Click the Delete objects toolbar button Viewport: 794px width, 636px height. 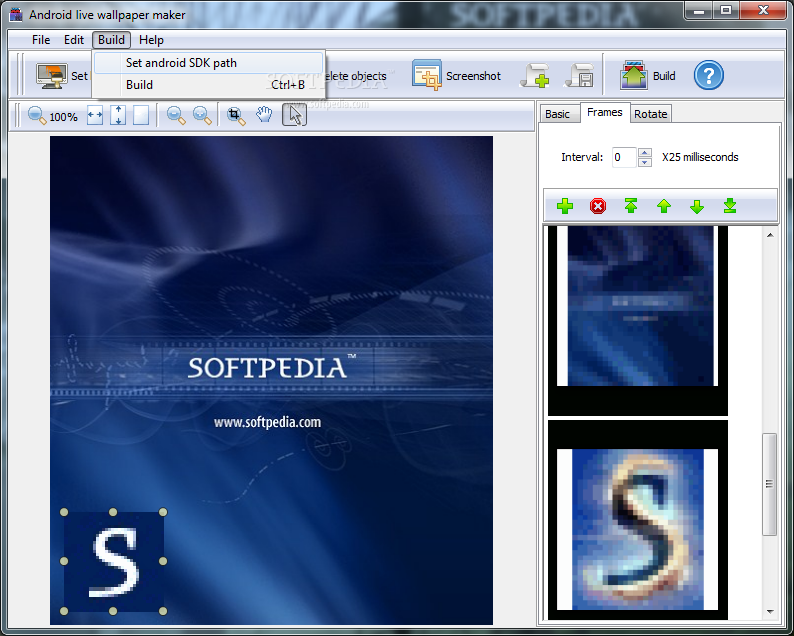tap(355, 76)
